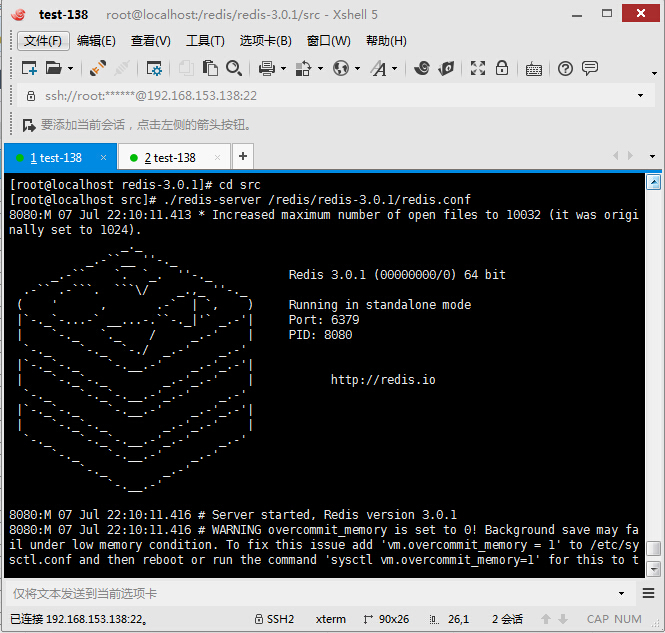The image size is (665, 633).
Task: Expand the Open folder dropdown arrow
Action: point(70,68)
